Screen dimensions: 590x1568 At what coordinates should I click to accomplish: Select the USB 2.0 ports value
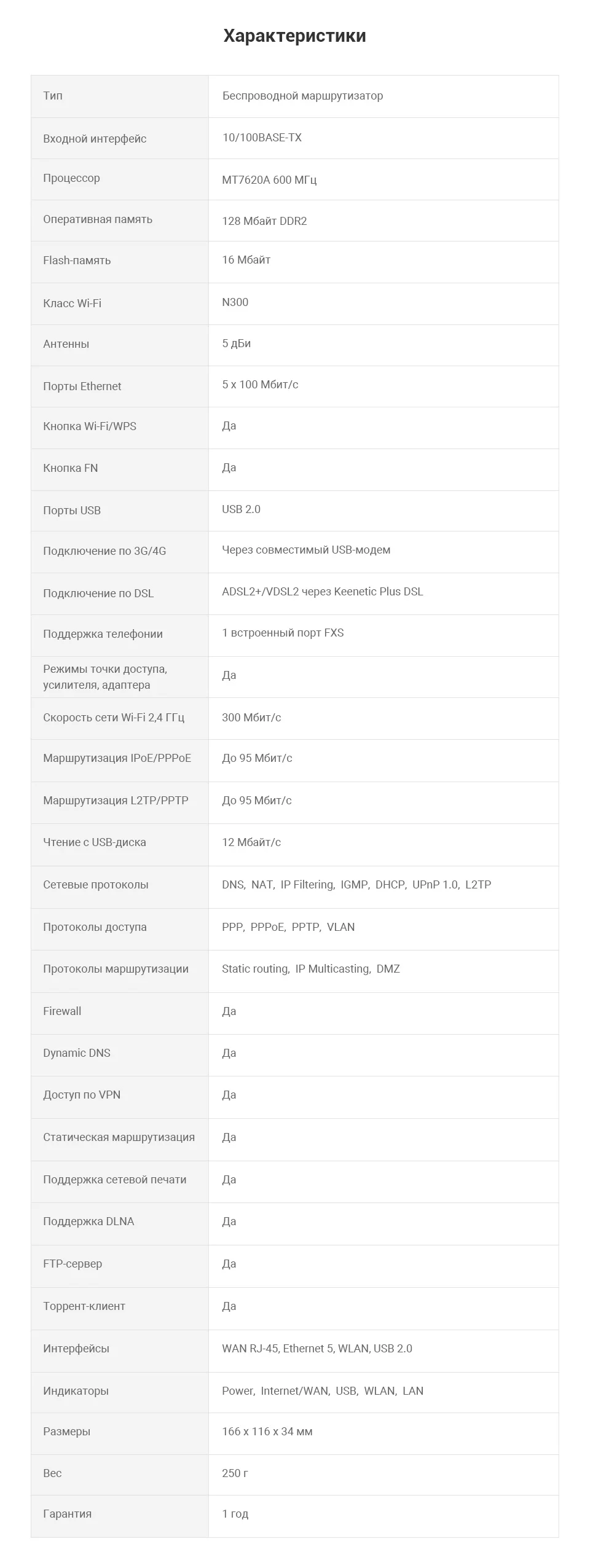[241, 509]
